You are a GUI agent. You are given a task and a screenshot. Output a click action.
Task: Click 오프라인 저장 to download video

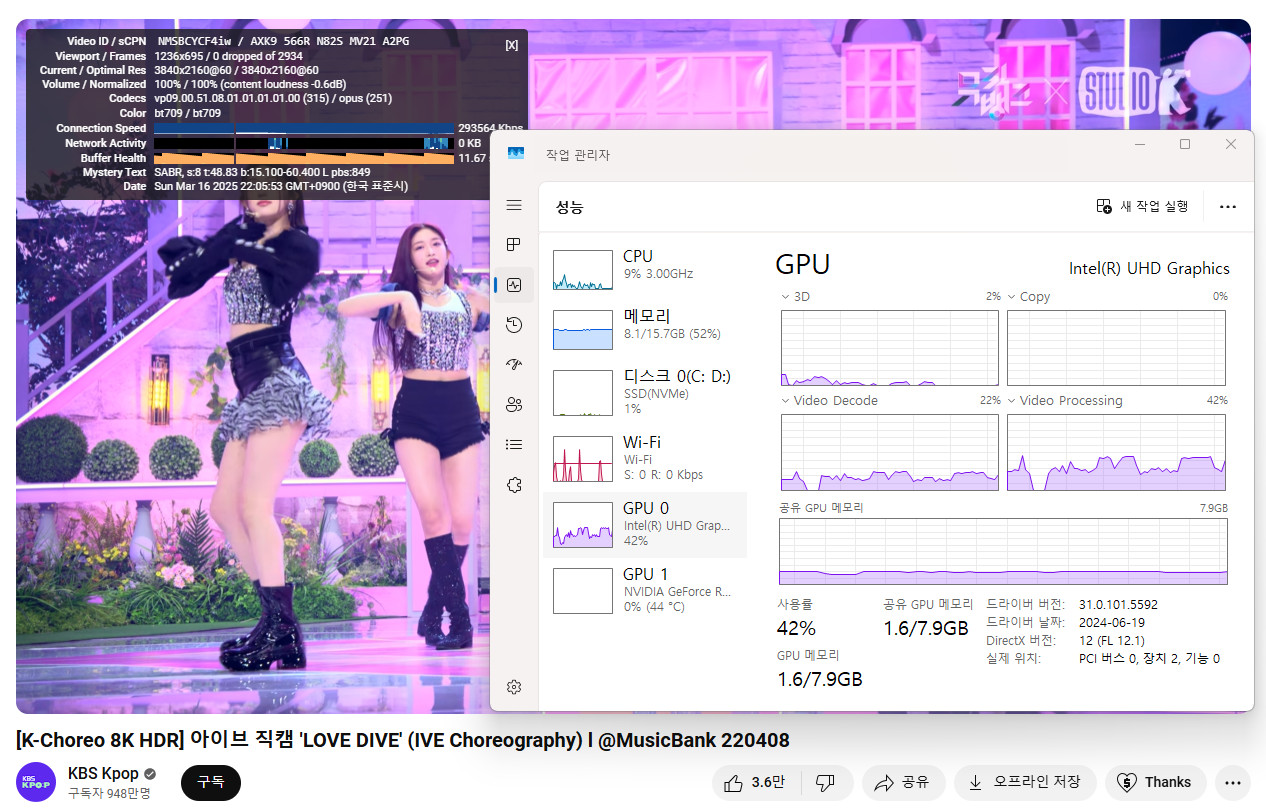coord(1025,782)
